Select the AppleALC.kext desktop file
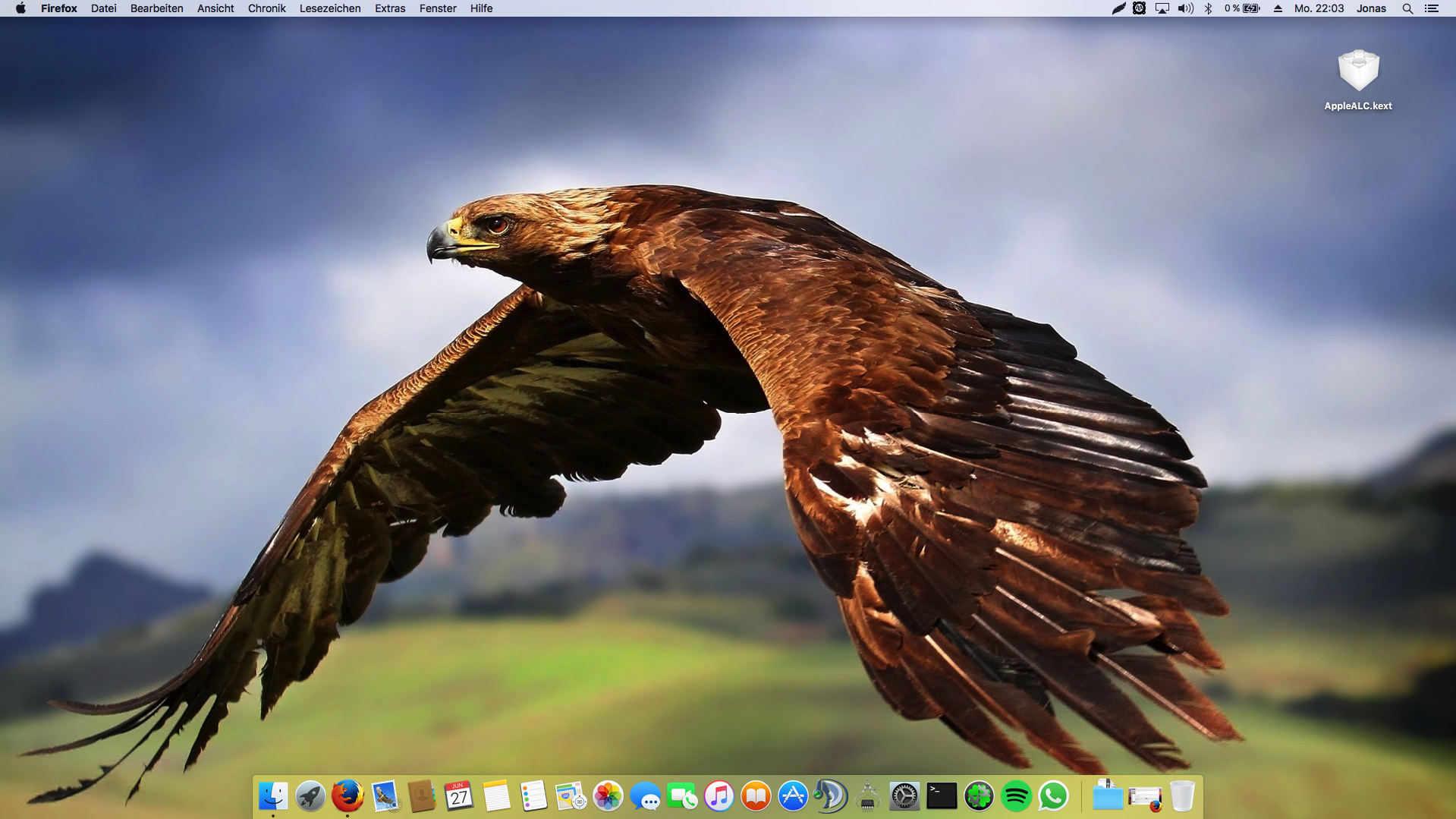 click(1358, 72)
